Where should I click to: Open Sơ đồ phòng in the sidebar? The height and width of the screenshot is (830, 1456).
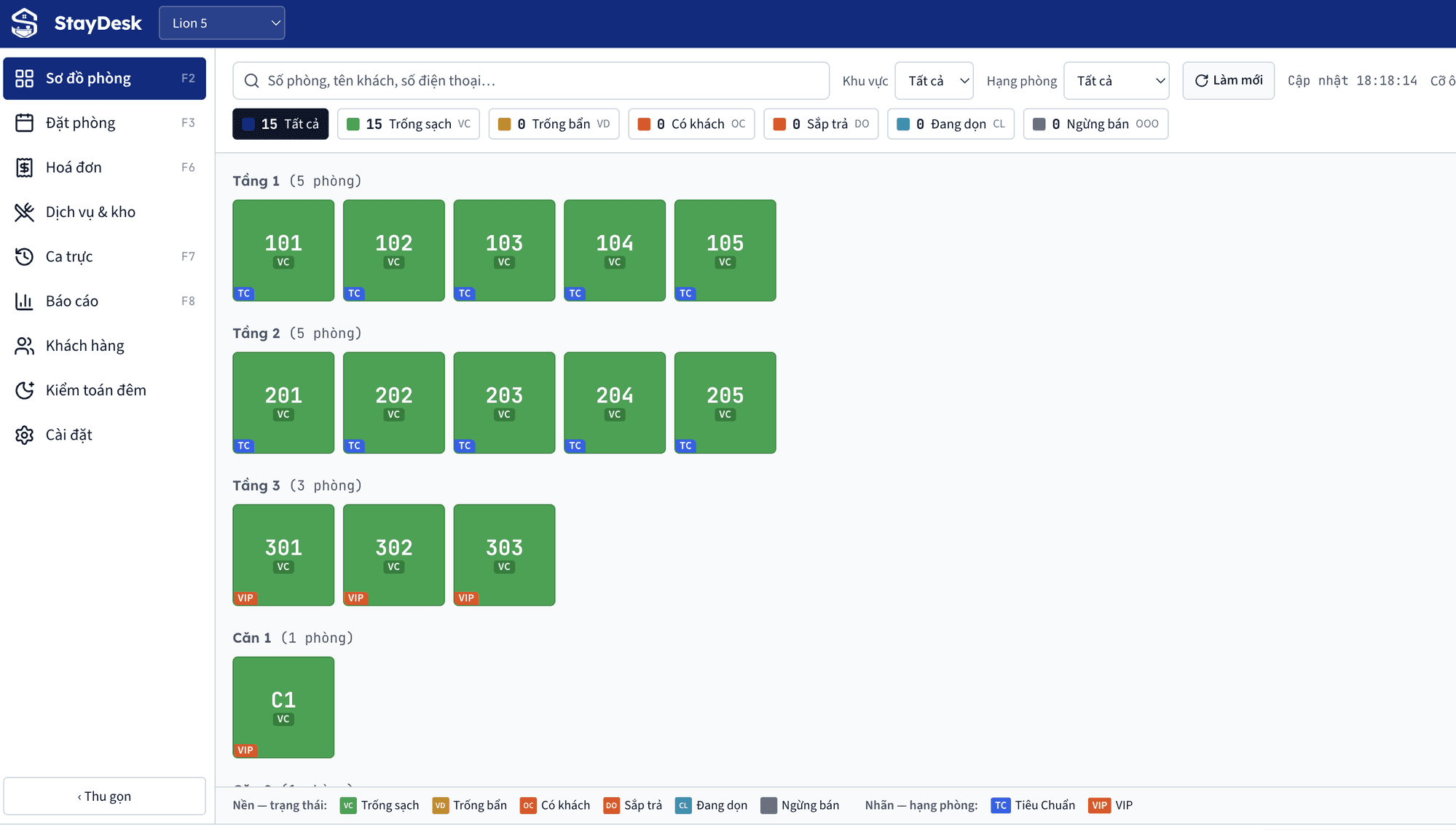click(104, 79)
